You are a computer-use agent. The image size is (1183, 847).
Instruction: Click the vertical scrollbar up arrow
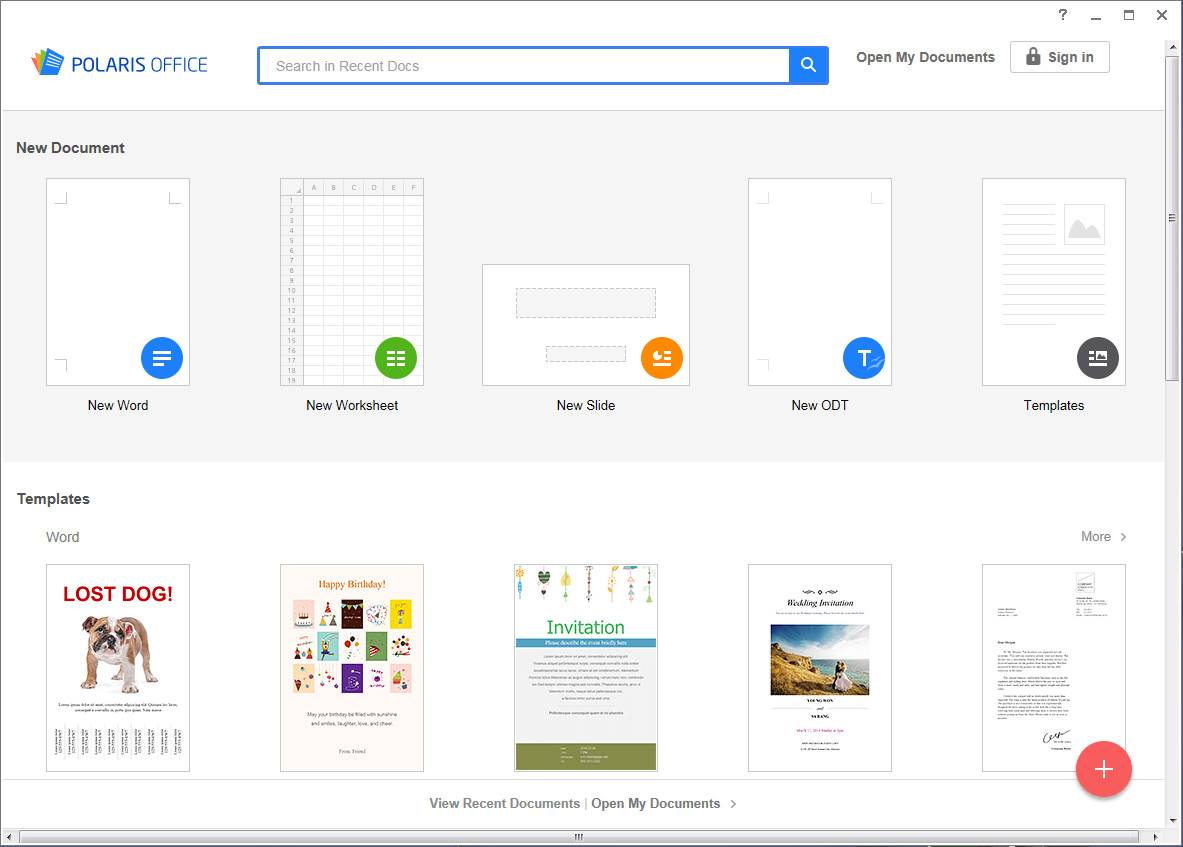pyautogui.click(x=1172, y=47)
